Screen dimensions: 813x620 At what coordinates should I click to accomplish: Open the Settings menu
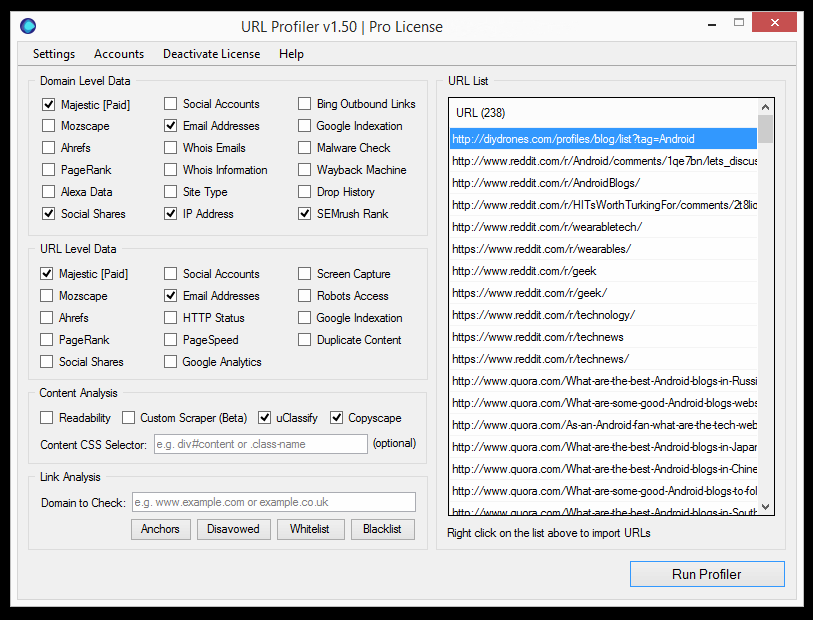click(x=54, y=54)
